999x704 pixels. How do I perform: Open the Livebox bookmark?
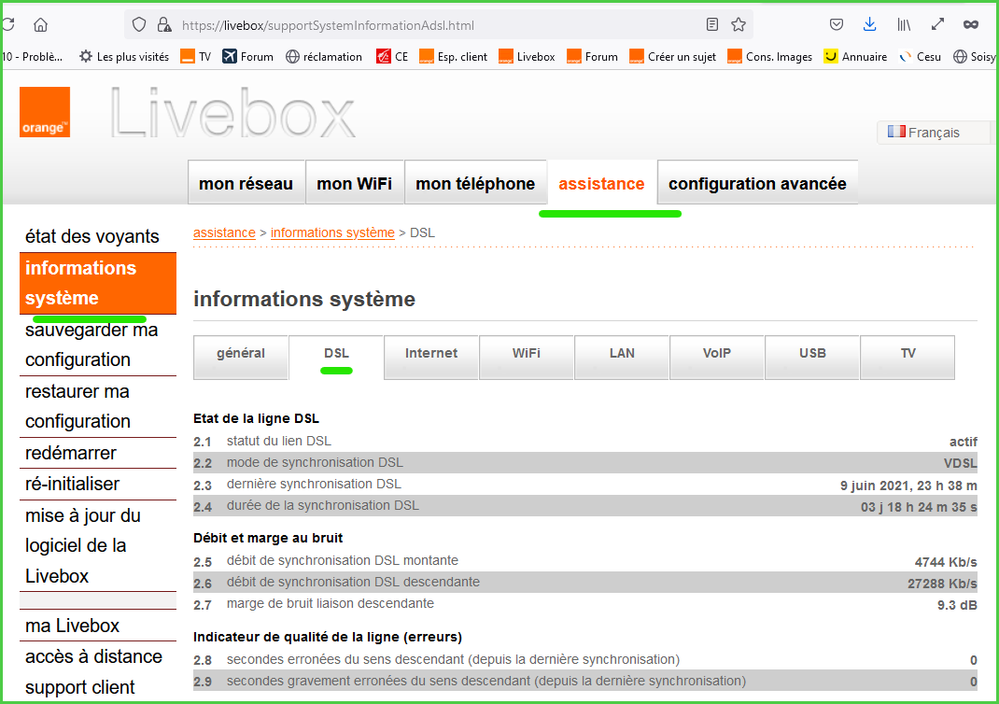[x=527, y=57]
